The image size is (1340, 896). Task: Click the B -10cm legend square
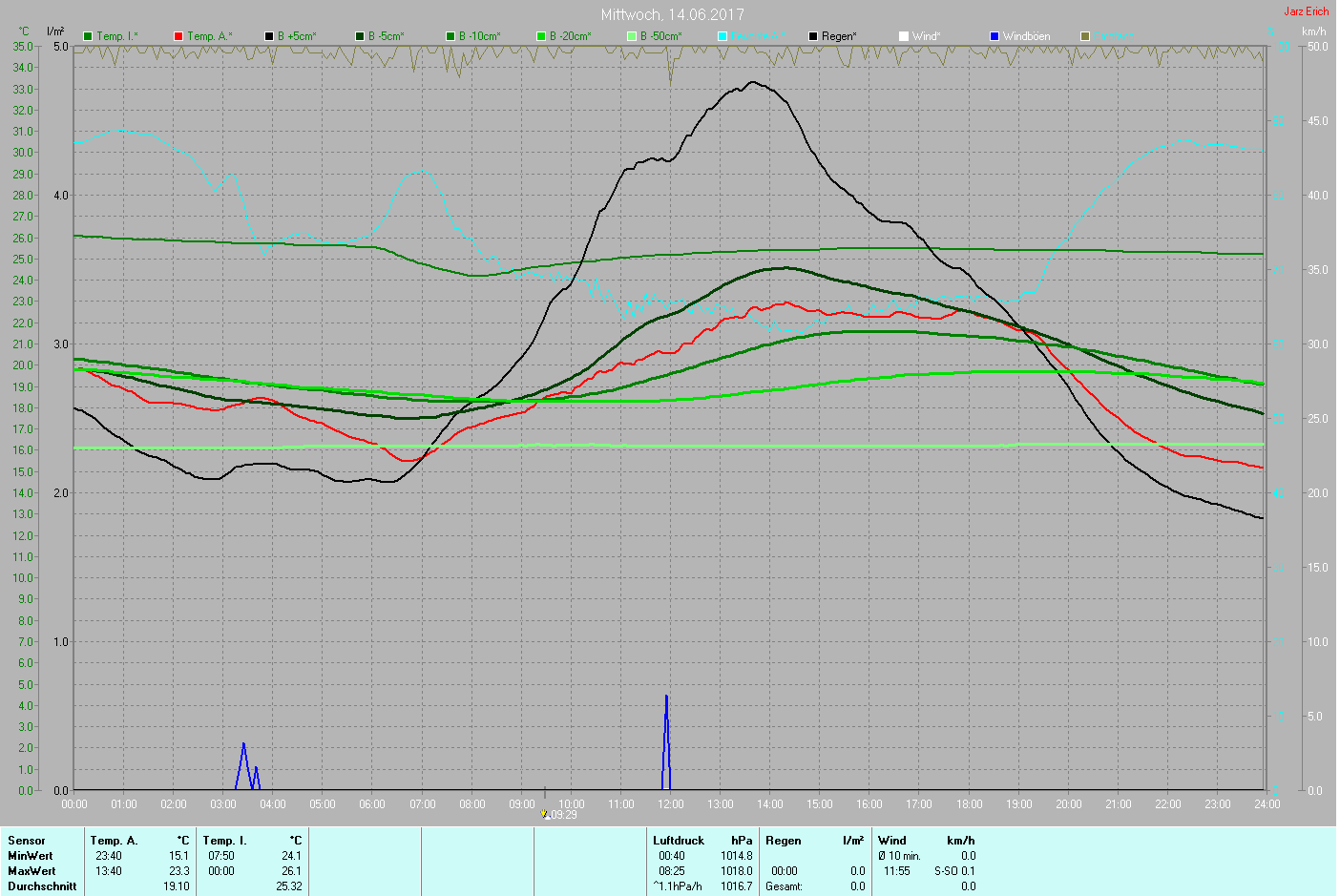coord(450,36)
